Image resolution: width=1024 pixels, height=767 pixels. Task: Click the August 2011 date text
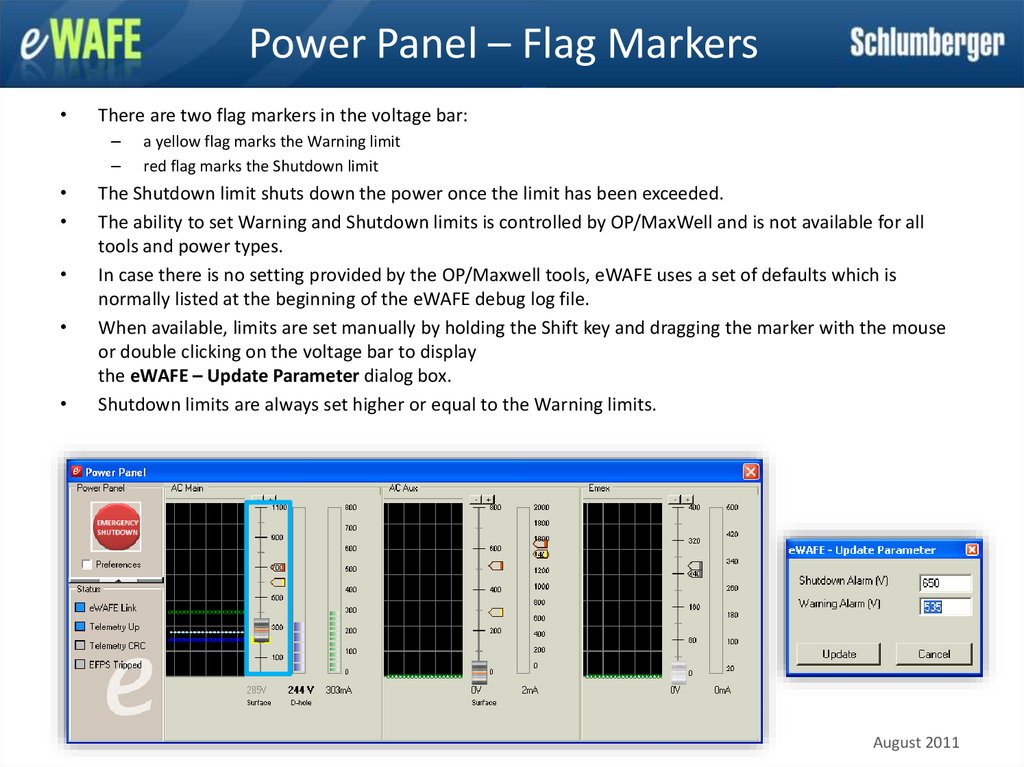click(x=916, y=743)
